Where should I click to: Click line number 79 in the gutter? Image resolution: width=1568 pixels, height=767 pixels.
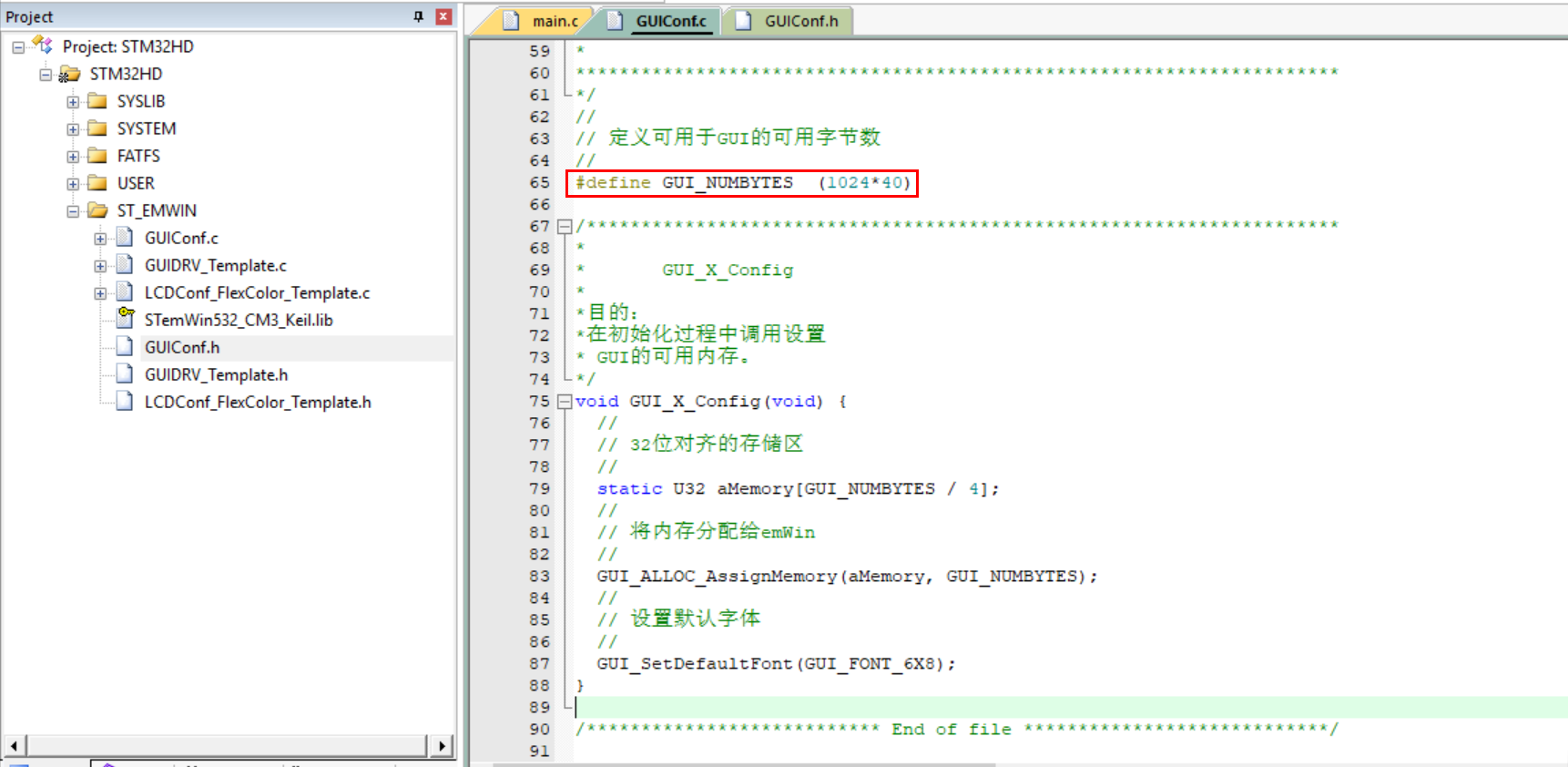(539, 488)
